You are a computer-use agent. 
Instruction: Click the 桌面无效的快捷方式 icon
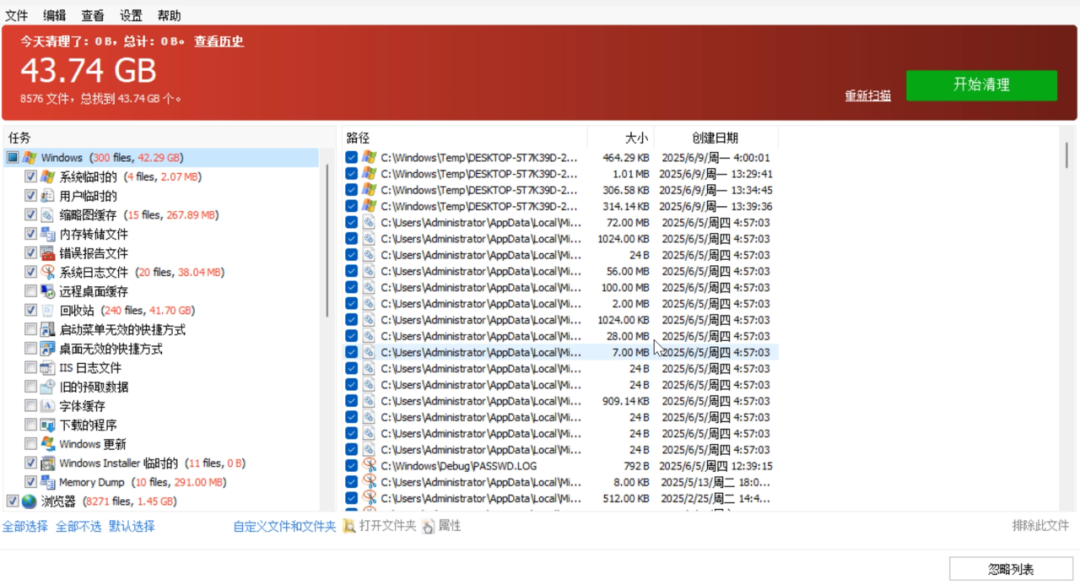tap(48, 349)
